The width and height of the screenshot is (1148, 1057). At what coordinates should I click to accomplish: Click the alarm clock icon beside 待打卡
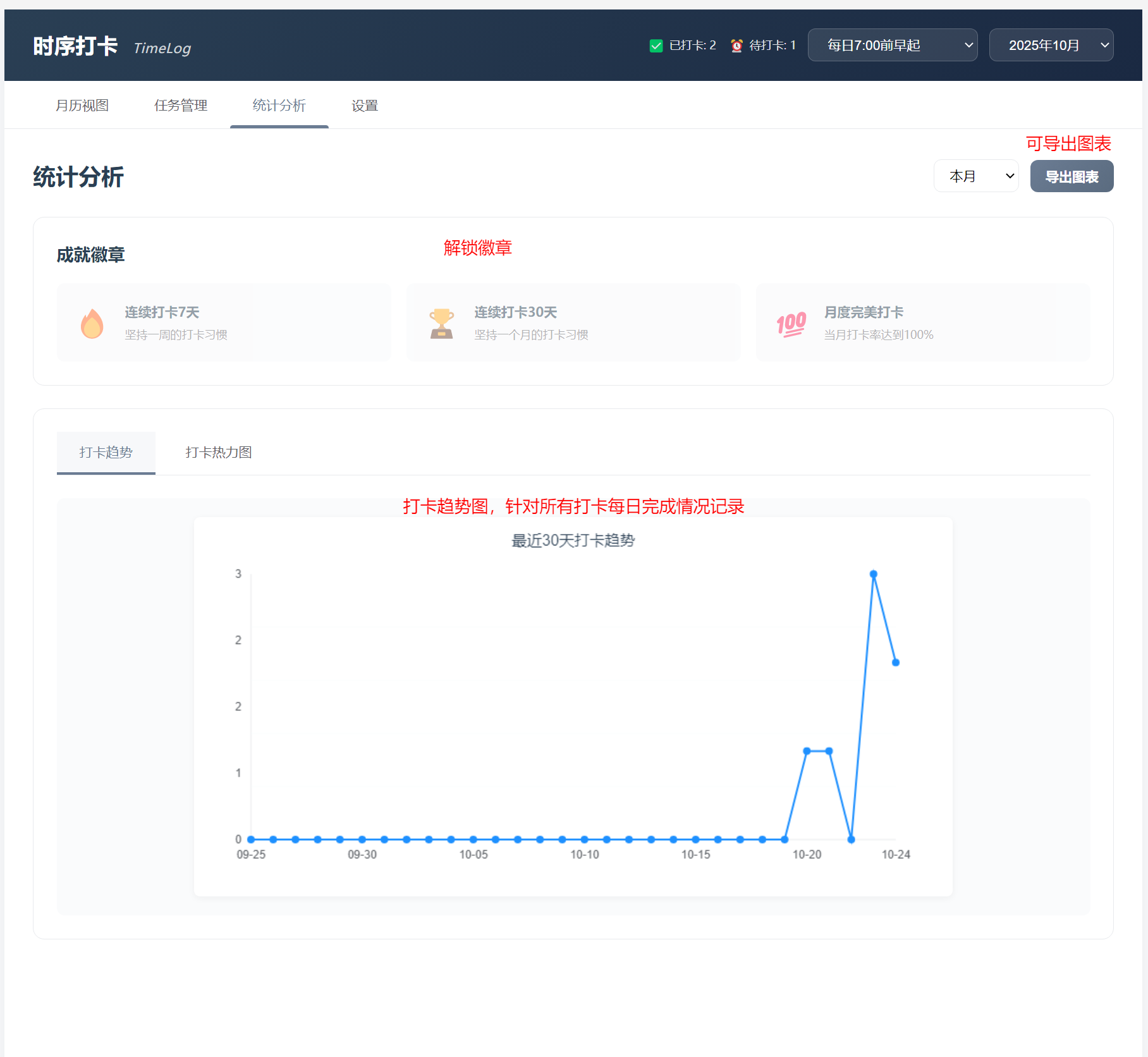click(x=736, y=46)
